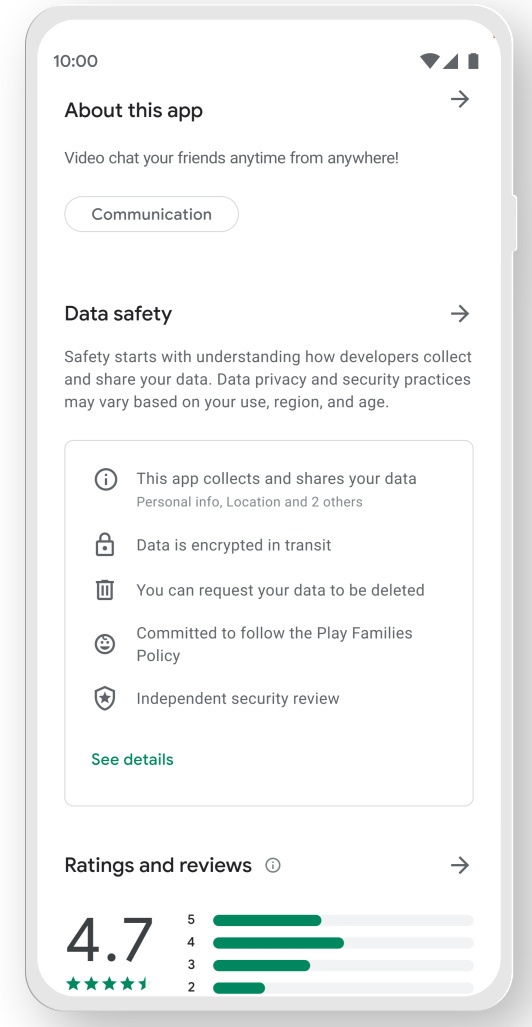Open Ratings and reviews arrow

tap(460, 865)
